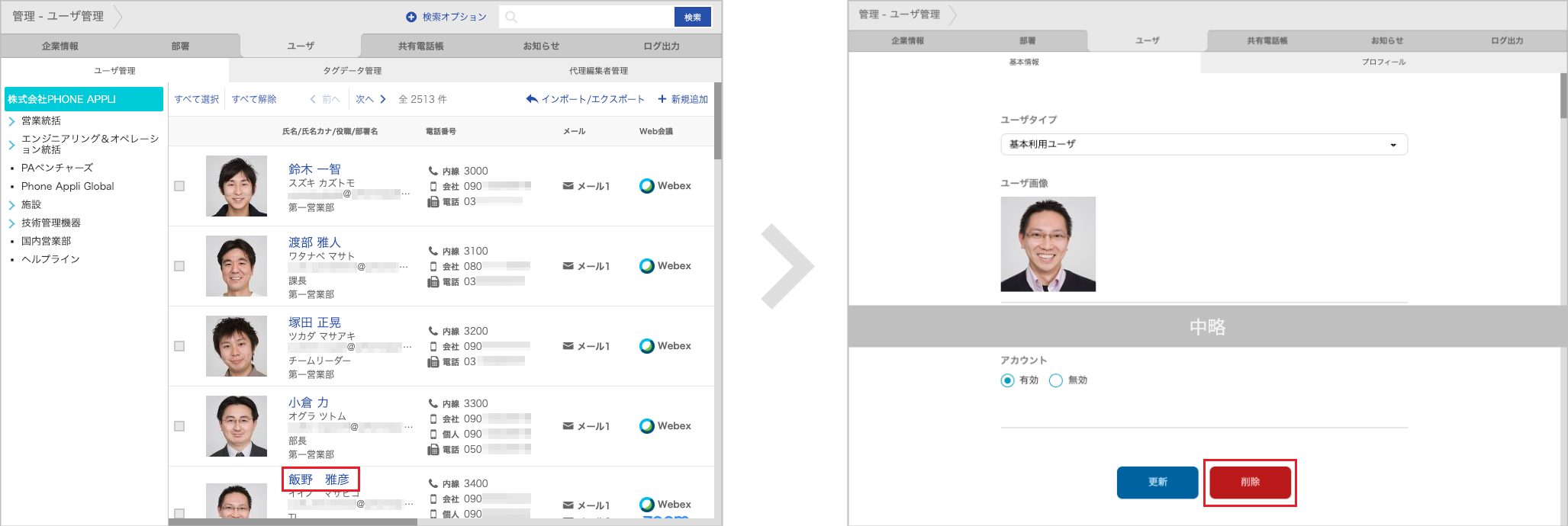This screenshot has height=526, width=1568.
Task: Expand the 技術管理機器 department node
Action: pos(11,223)
